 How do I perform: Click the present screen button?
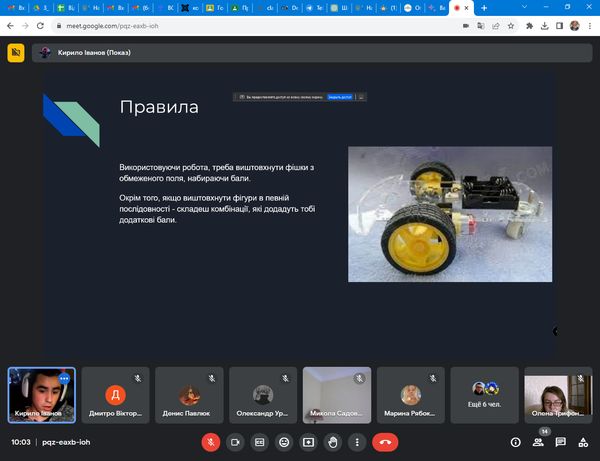[308, 441]
